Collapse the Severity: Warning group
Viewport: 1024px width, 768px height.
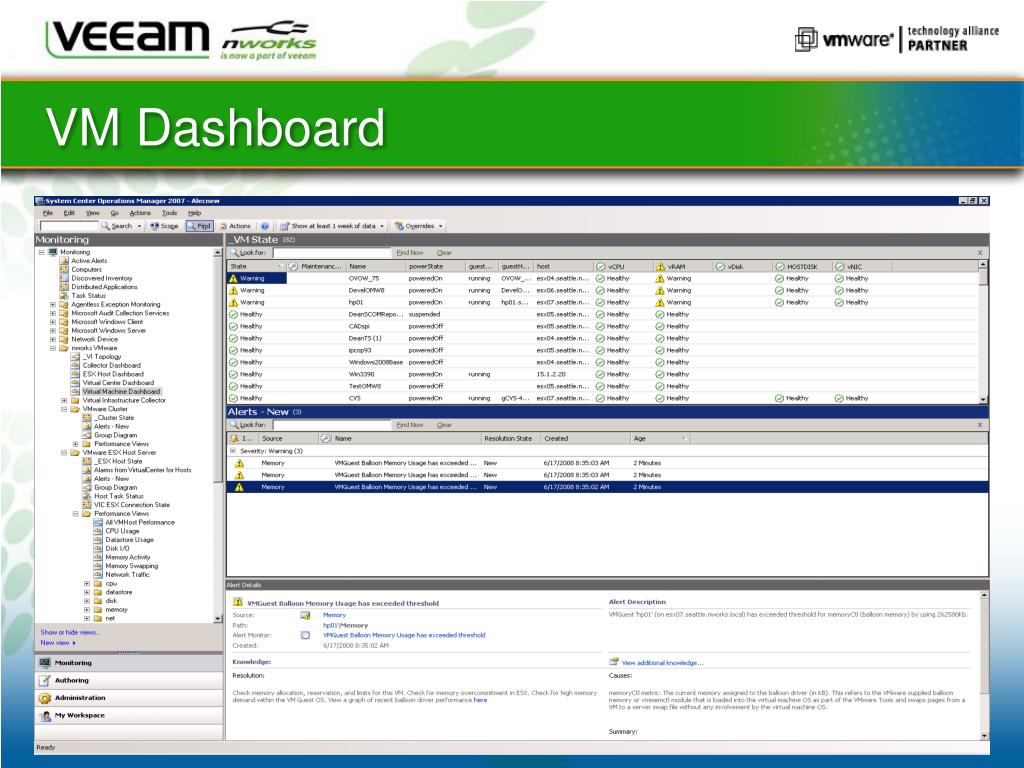232,451
